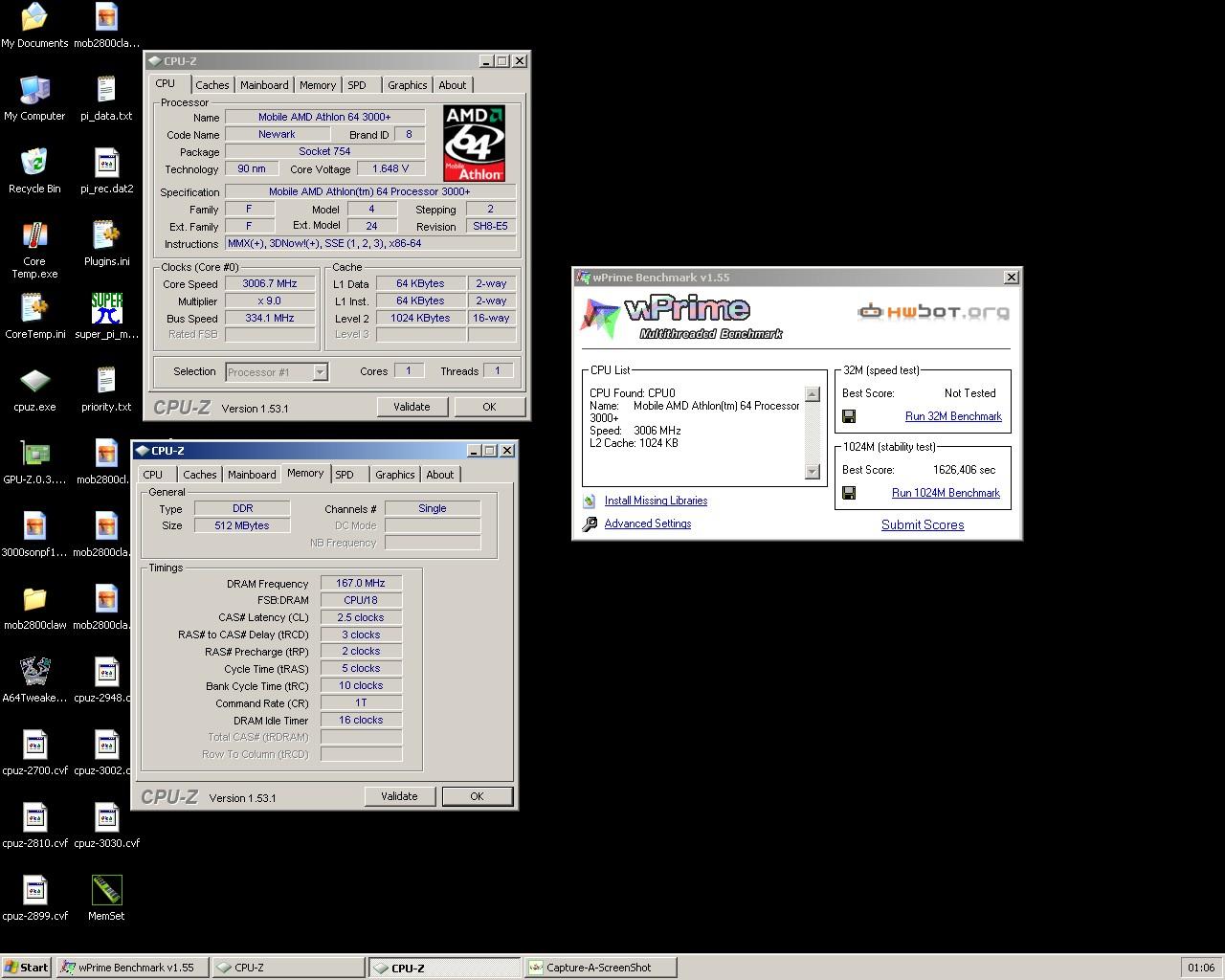Open Mainboard tab in top CPU-Z window
The width and height of the screenshot is (1225, 980).
pos(264,85)
